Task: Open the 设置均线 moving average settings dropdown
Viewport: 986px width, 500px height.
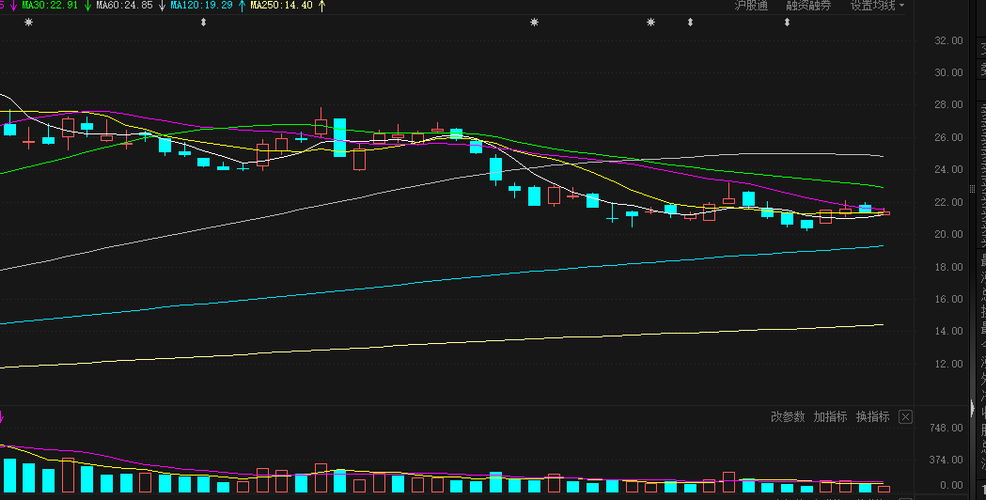Action: [x=877, y=6]
